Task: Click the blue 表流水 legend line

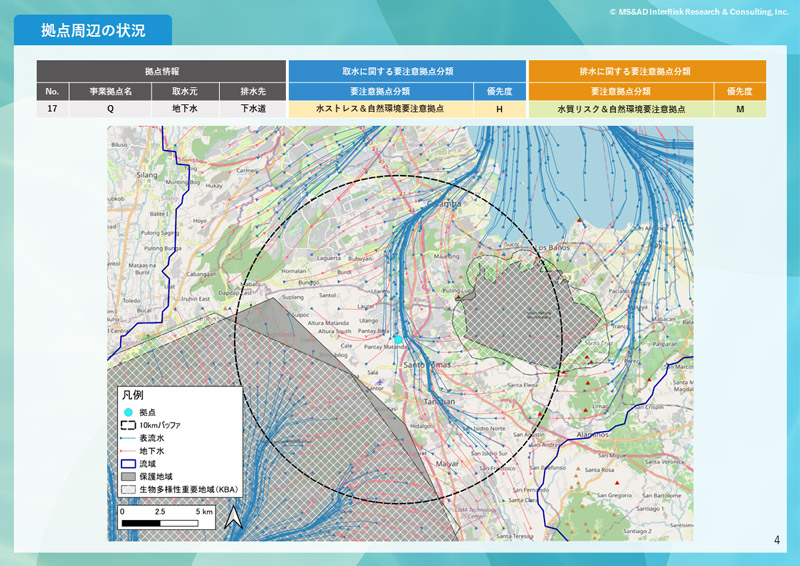Action: 128,438
